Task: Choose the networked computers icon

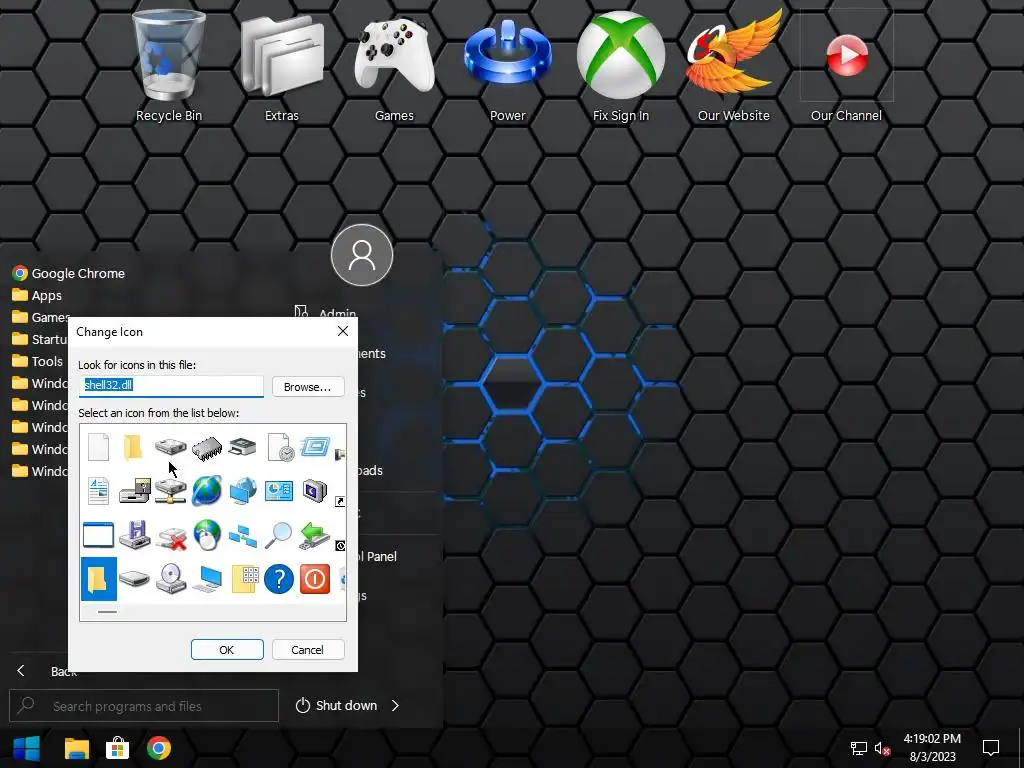Action: click(243, 536)
